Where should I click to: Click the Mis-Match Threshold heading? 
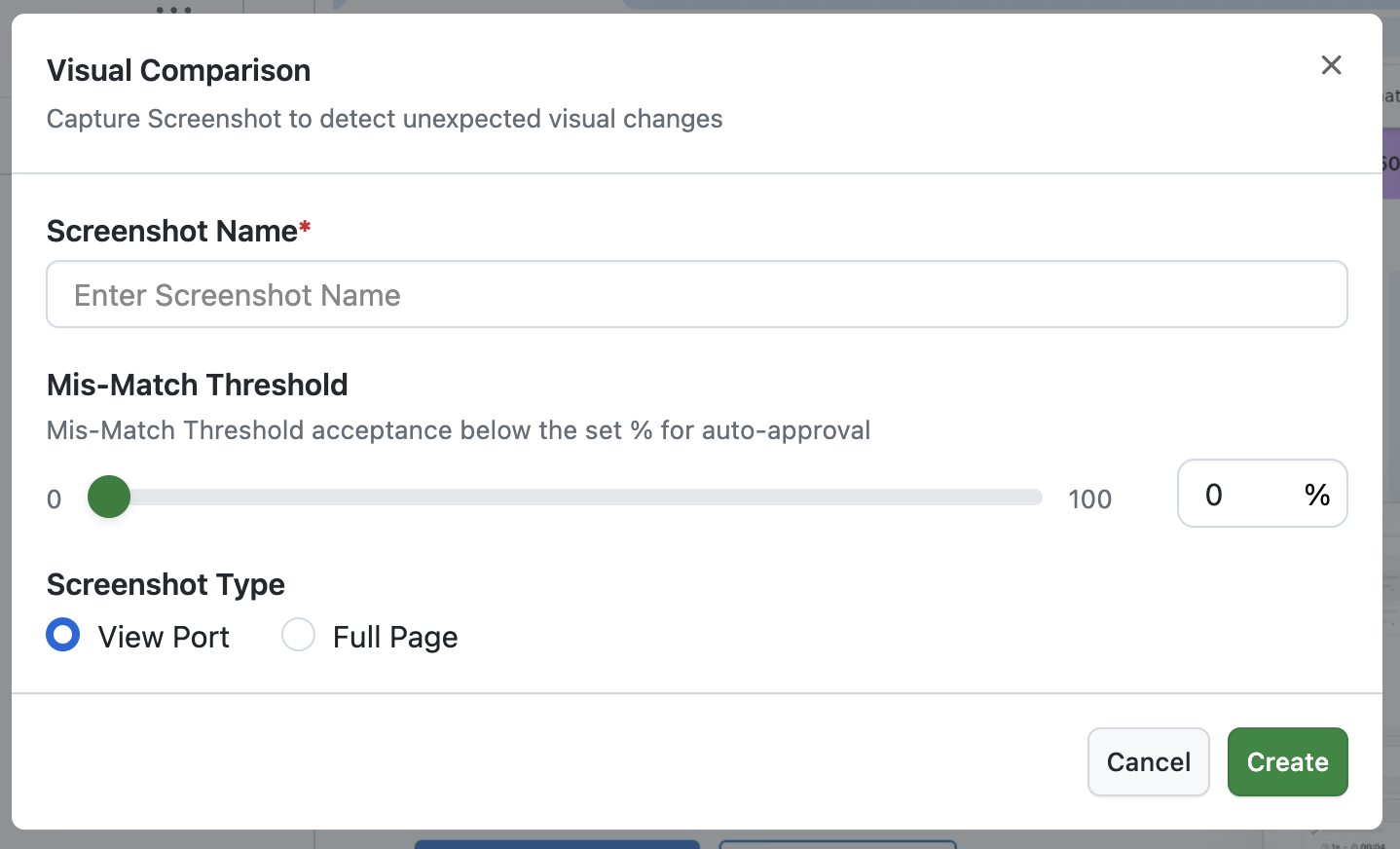(x=197, y=385)
